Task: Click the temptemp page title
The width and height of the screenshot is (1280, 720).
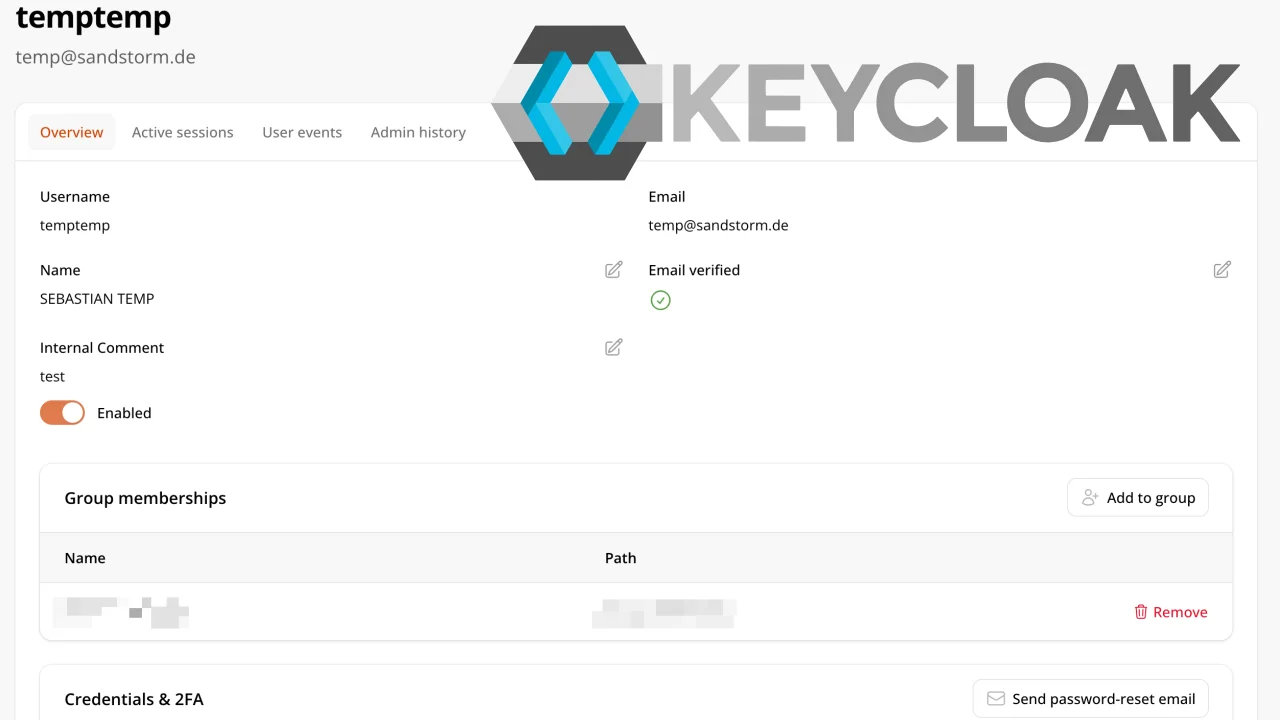Action: 93,17
